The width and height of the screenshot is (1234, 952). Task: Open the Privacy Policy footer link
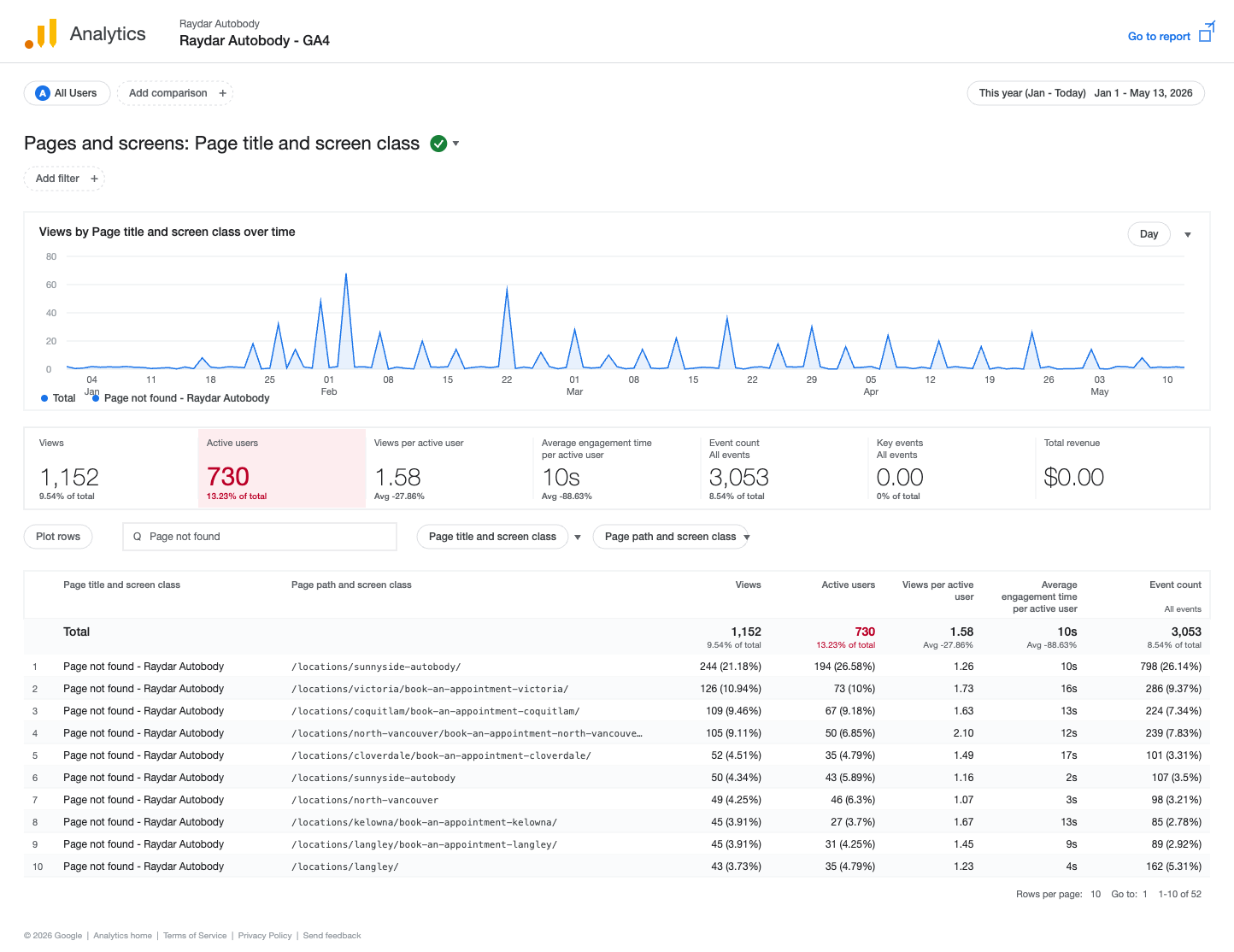coord(265,936)
